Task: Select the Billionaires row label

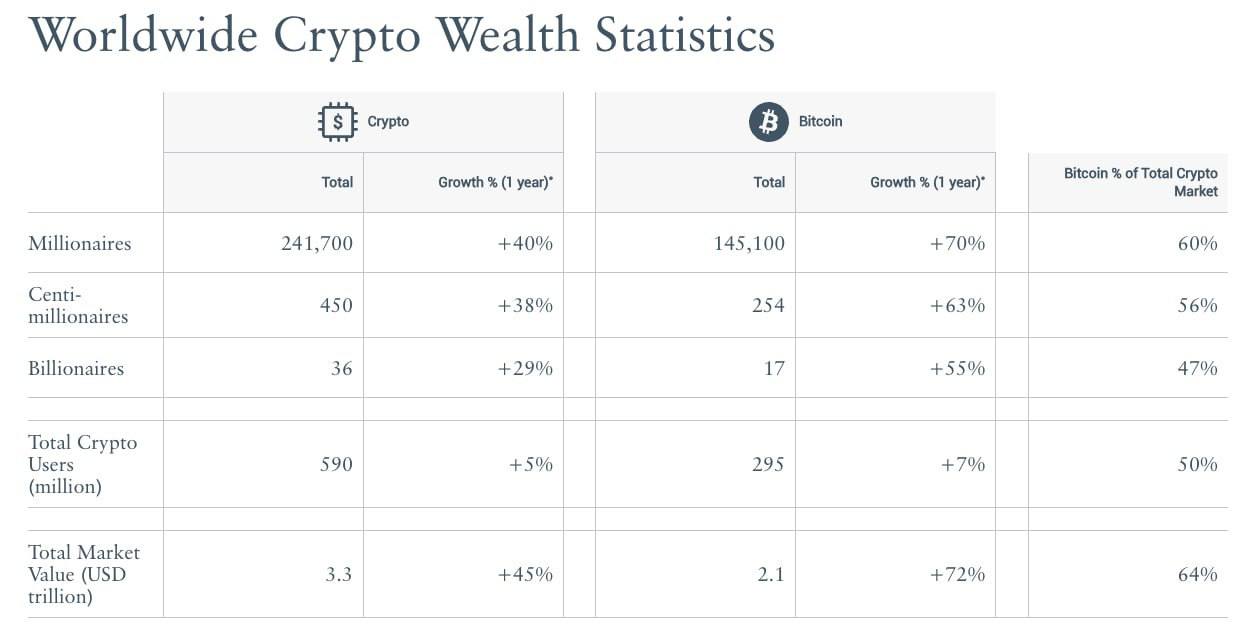Action: pyautogui.click(x=76, y=368)
